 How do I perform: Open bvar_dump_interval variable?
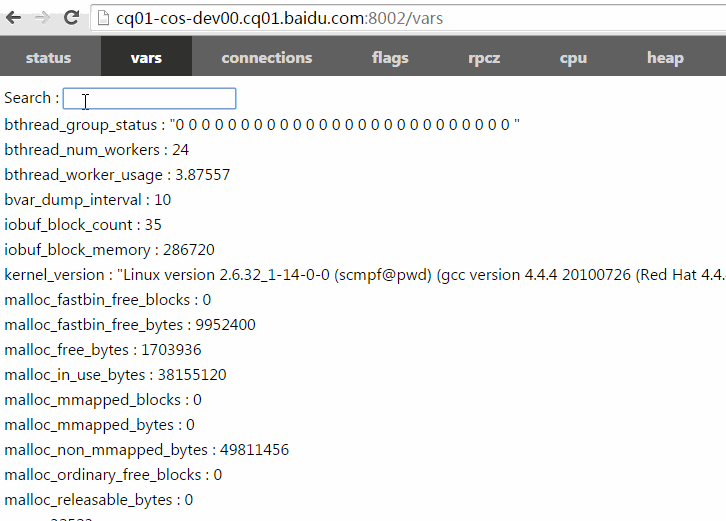(x=87, y=200)
